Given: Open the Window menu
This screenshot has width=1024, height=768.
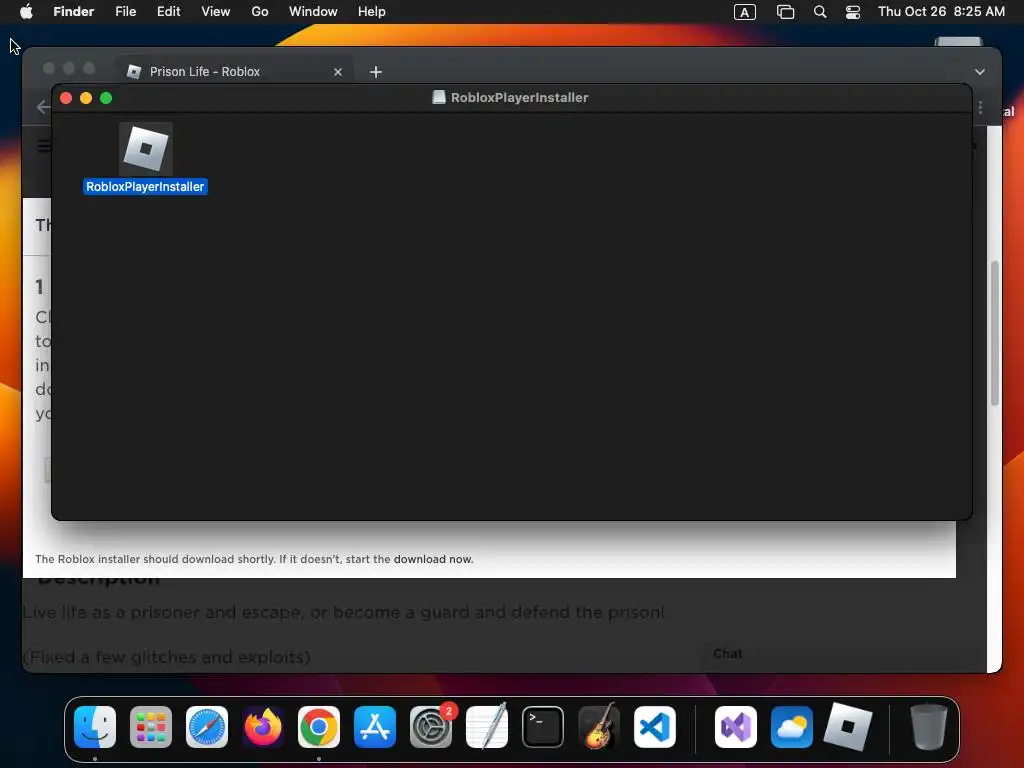Looking at the screenshot, I should pyautogui.click(x=313, y=12).
